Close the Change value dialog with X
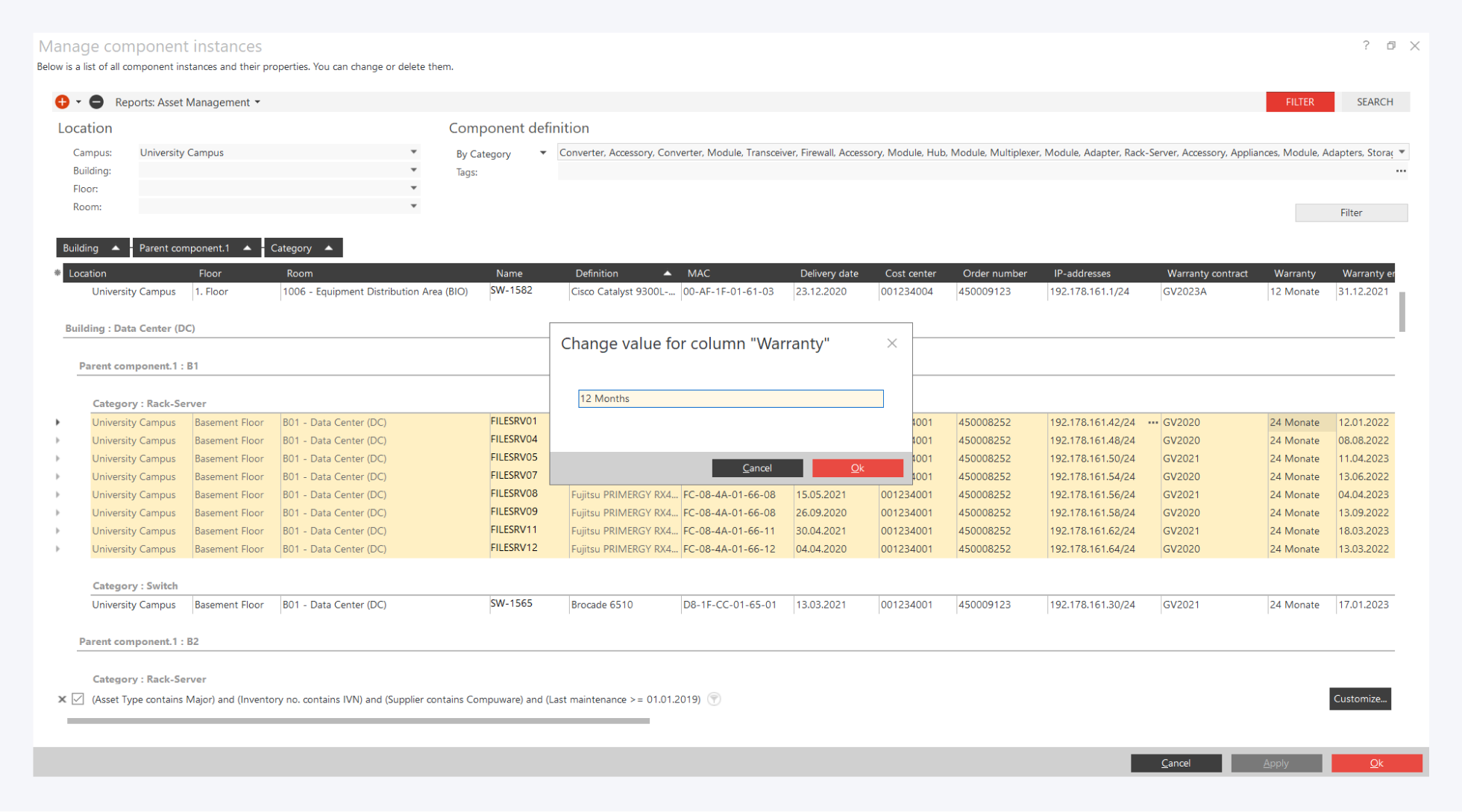This screenshot has height=812, width=1462. pyautogui.click(x=891, y=344)
